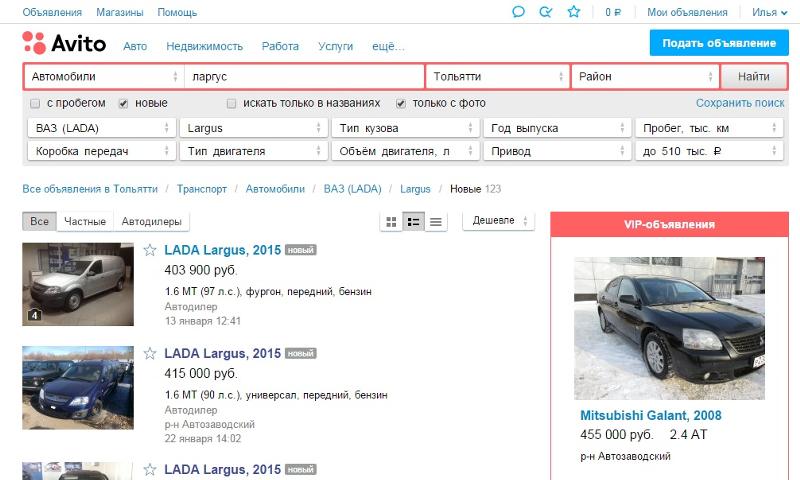Open the Объявления top menu item
800x480 pixels.
point(52,12)
